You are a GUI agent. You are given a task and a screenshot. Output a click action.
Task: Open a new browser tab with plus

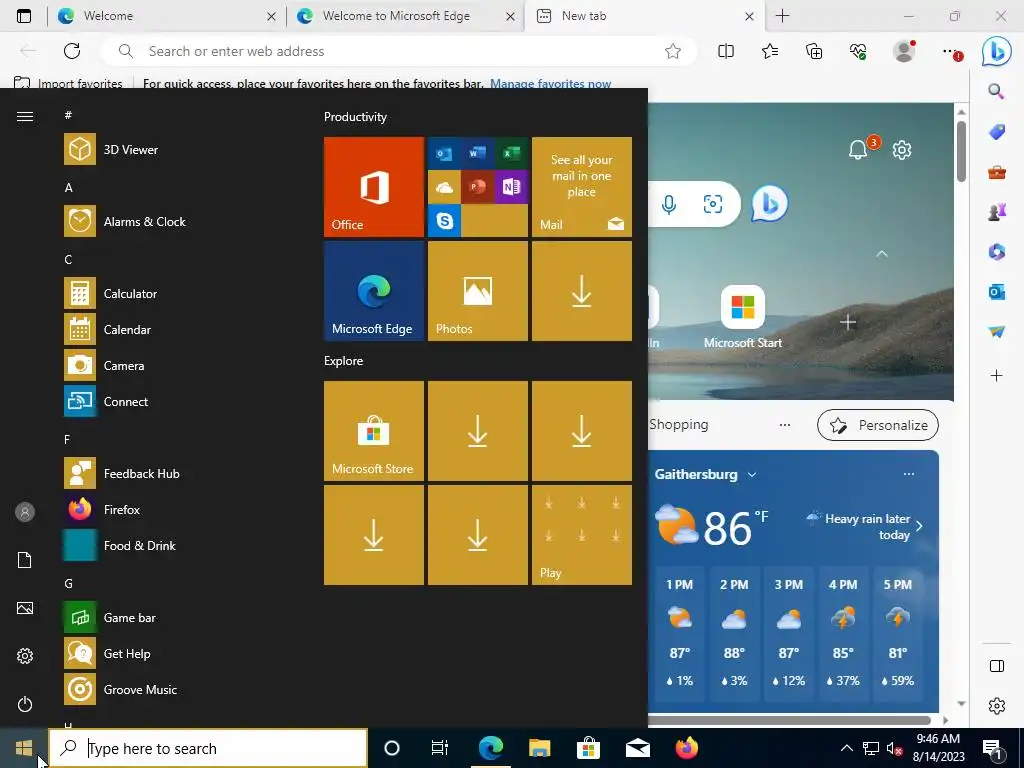(x=782, y=16)
